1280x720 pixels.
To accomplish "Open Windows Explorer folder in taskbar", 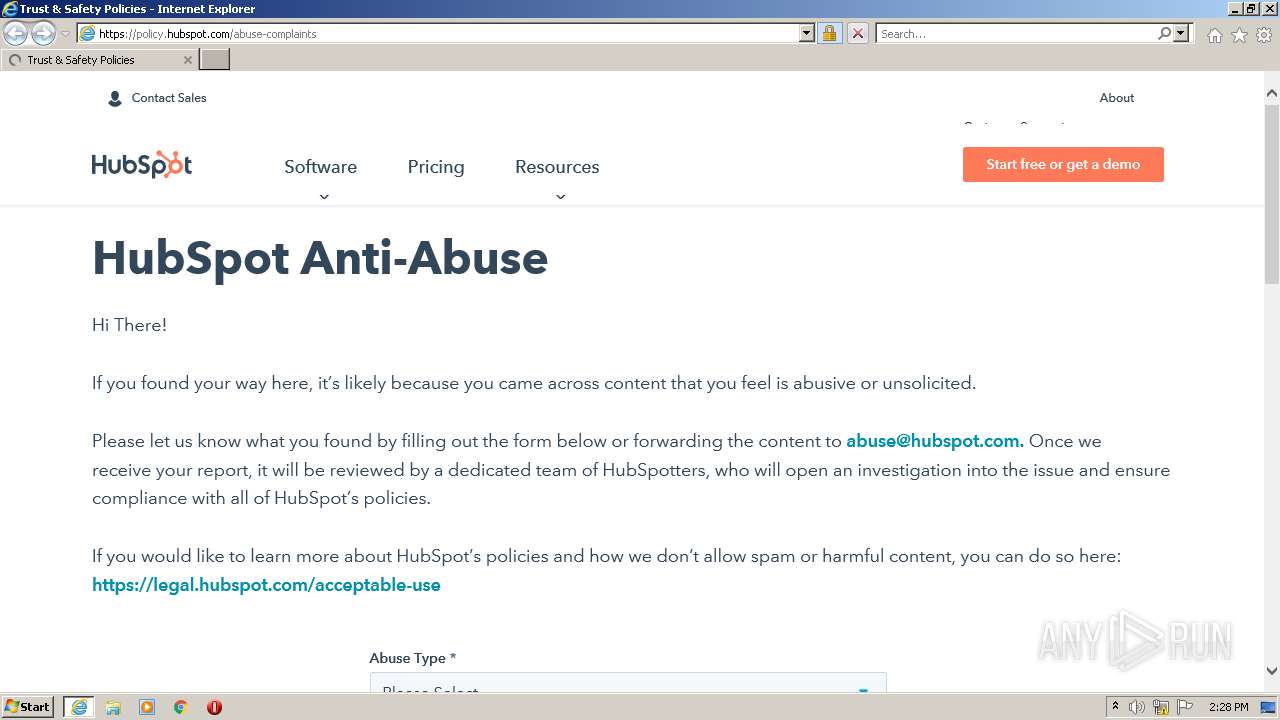I will tap(113, 707).
